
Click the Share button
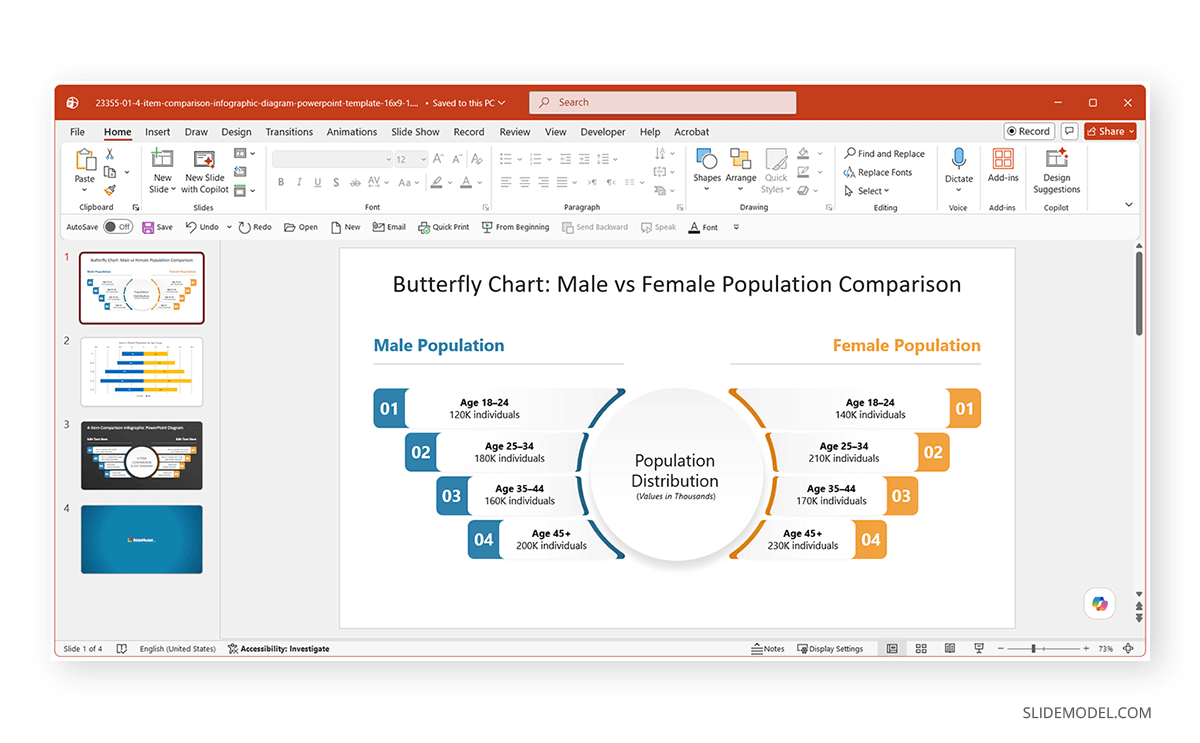point(1110,131)
